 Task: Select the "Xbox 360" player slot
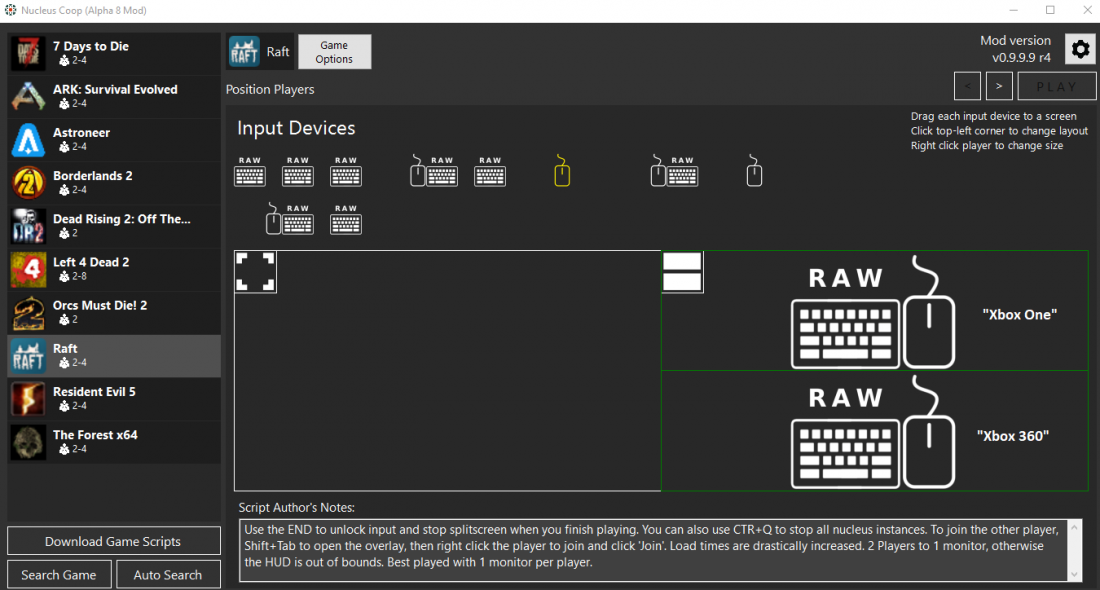875,431
